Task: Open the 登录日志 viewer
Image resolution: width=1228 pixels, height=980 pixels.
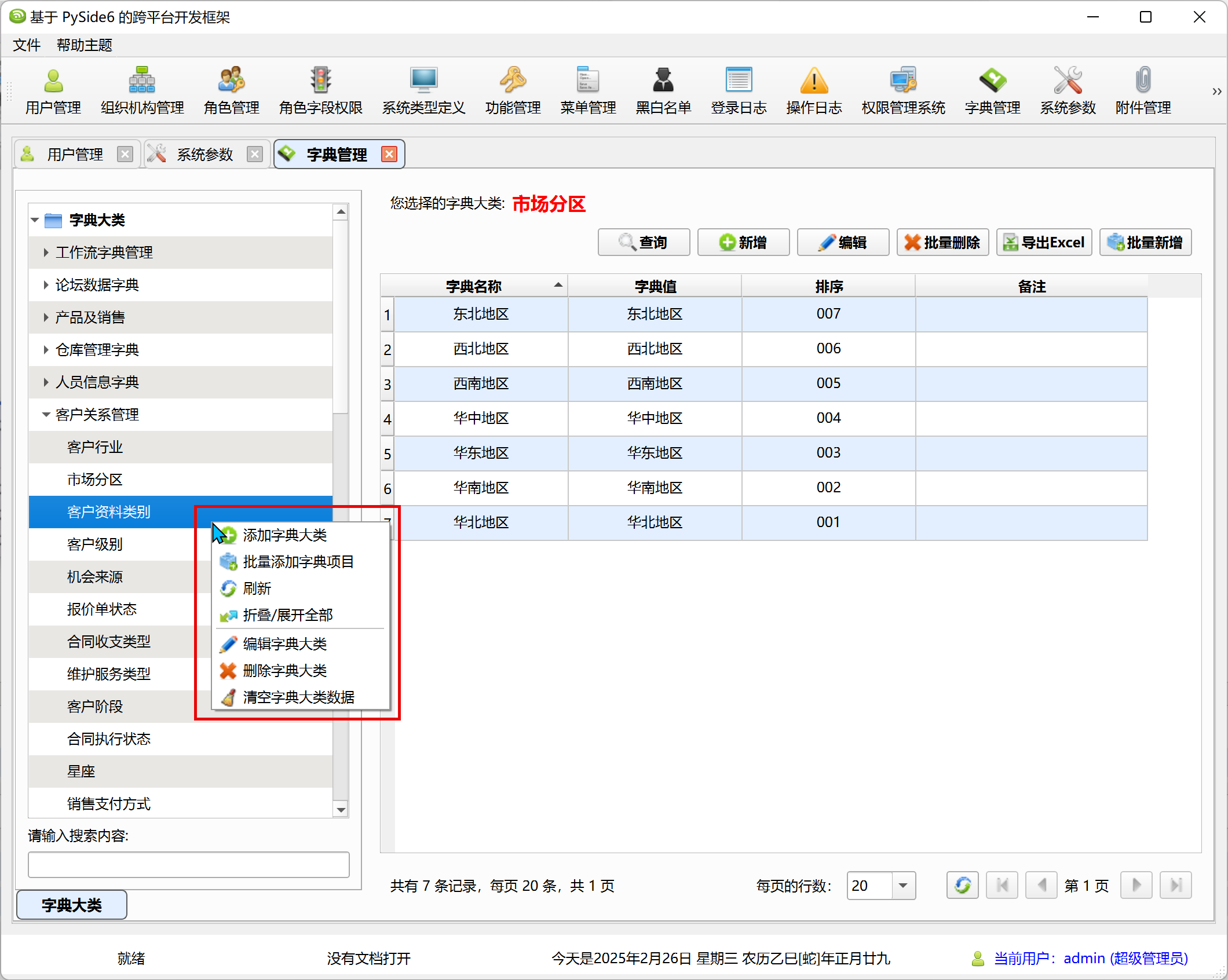Action: coord(738,90)
